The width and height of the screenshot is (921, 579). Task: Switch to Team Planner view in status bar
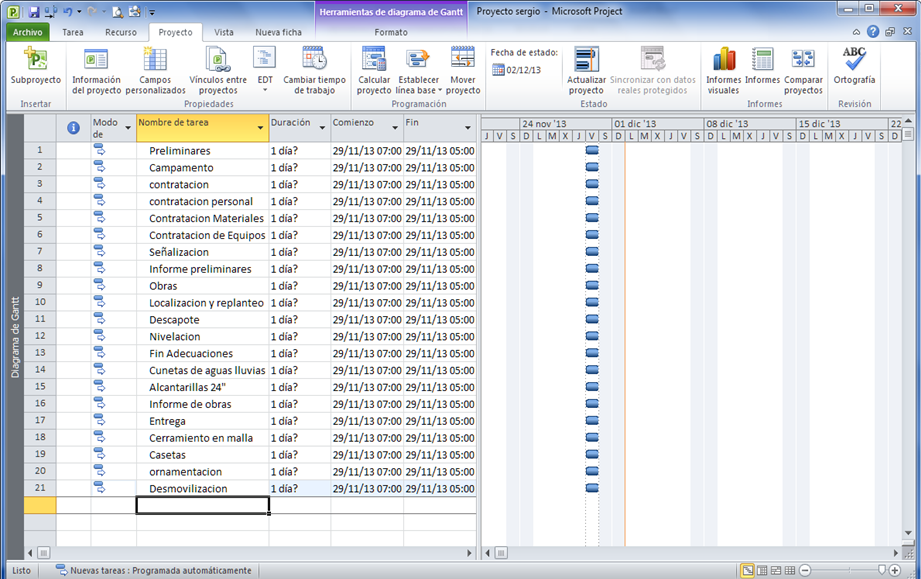point(776,570)
